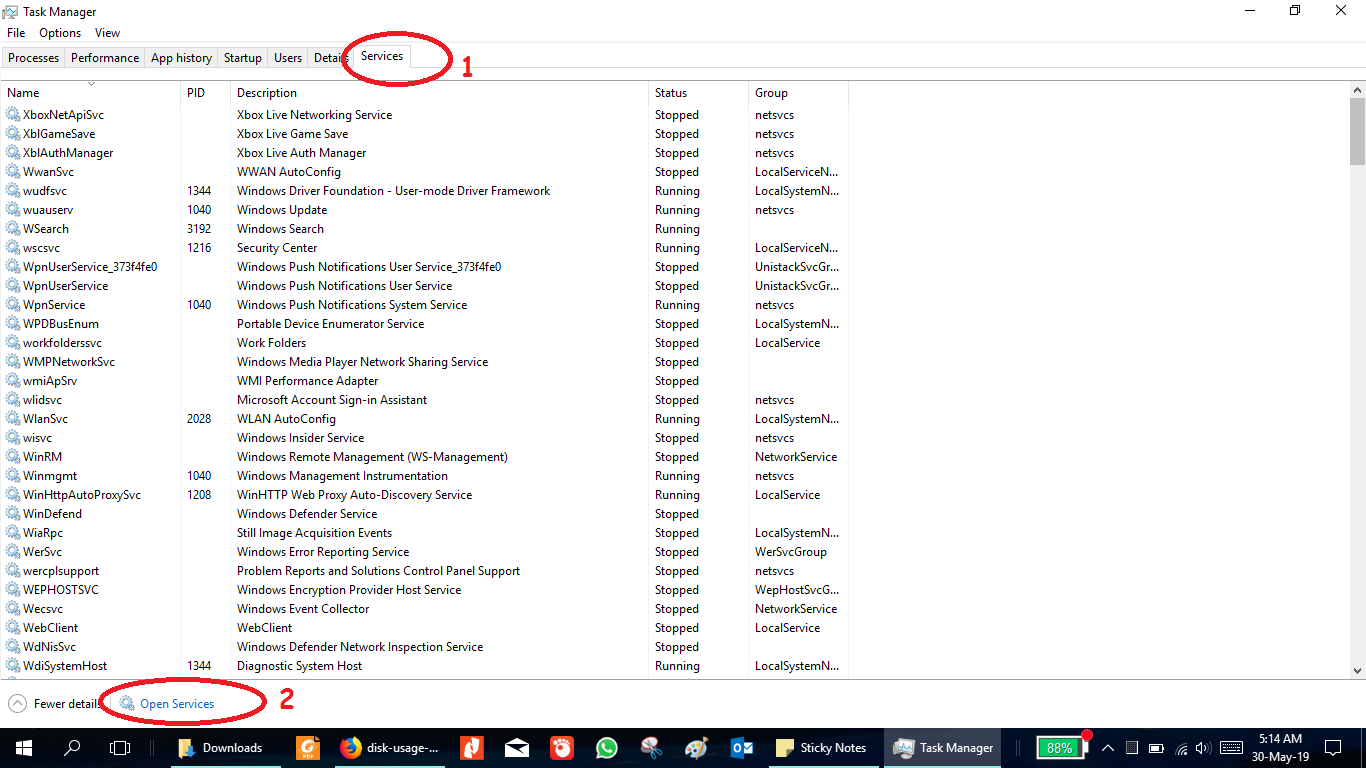Click the gear icon beside WlanSvc row
The image size is (1366, 768).
tap(13, 419)
